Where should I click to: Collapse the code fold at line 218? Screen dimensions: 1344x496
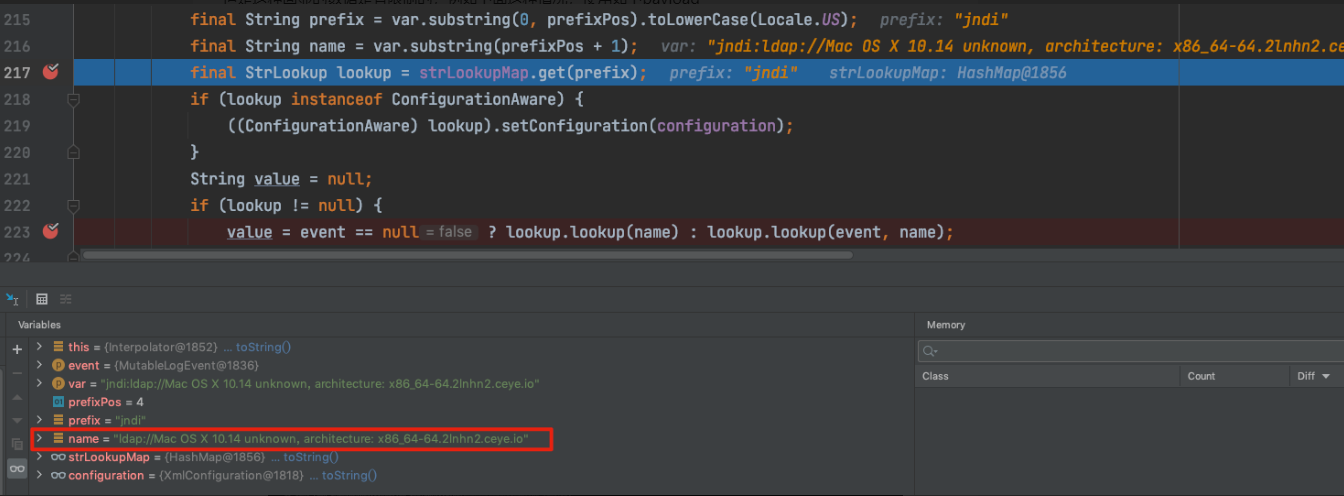[73, 100]
